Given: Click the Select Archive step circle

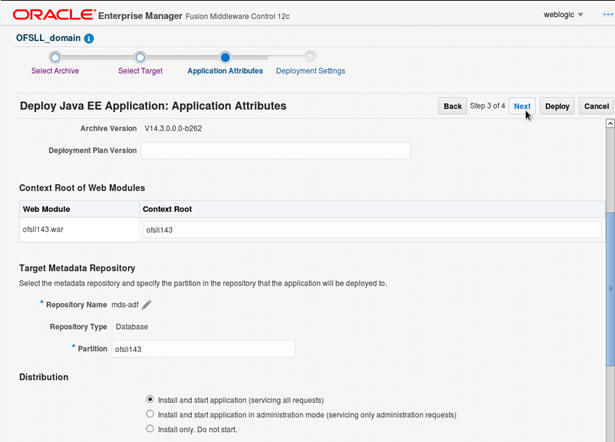Looking at the screenshot, I should [x=55, y=57].
